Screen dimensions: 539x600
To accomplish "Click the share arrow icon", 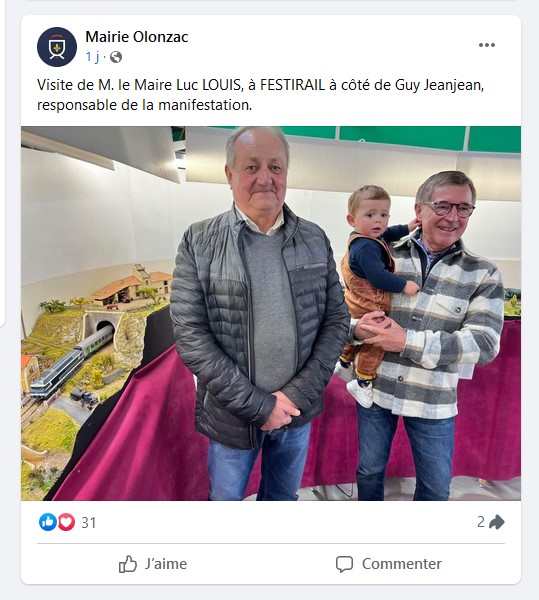I will point(497,522).
